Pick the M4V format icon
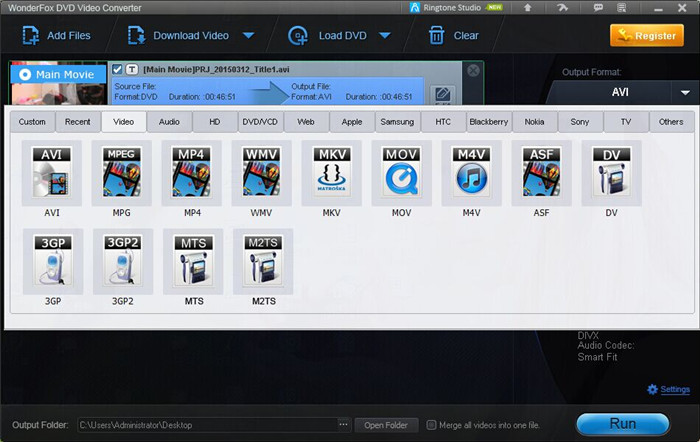The width and height of the screenshot is (700, 442). tap(471, 173)
